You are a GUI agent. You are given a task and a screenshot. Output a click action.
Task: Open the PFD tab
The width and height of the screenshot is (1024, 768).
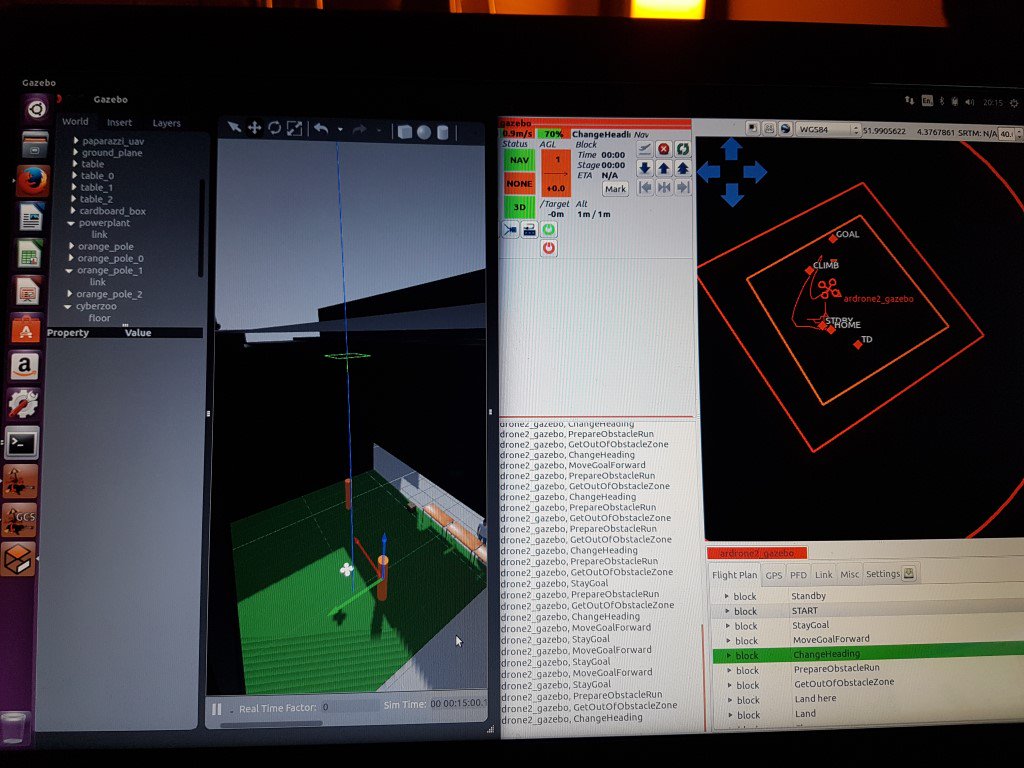coord(798,575)
